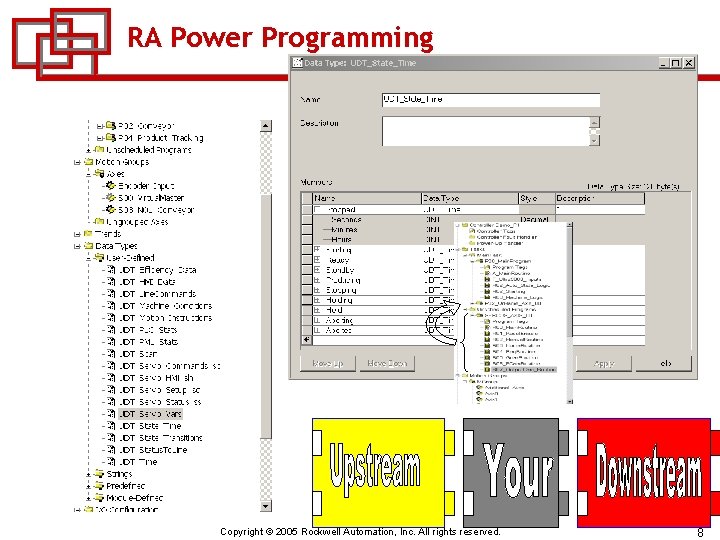This screenshot has height=540, width=720.
Task: Collapse the Motion Groups tree node
Action: pos(77,162)
